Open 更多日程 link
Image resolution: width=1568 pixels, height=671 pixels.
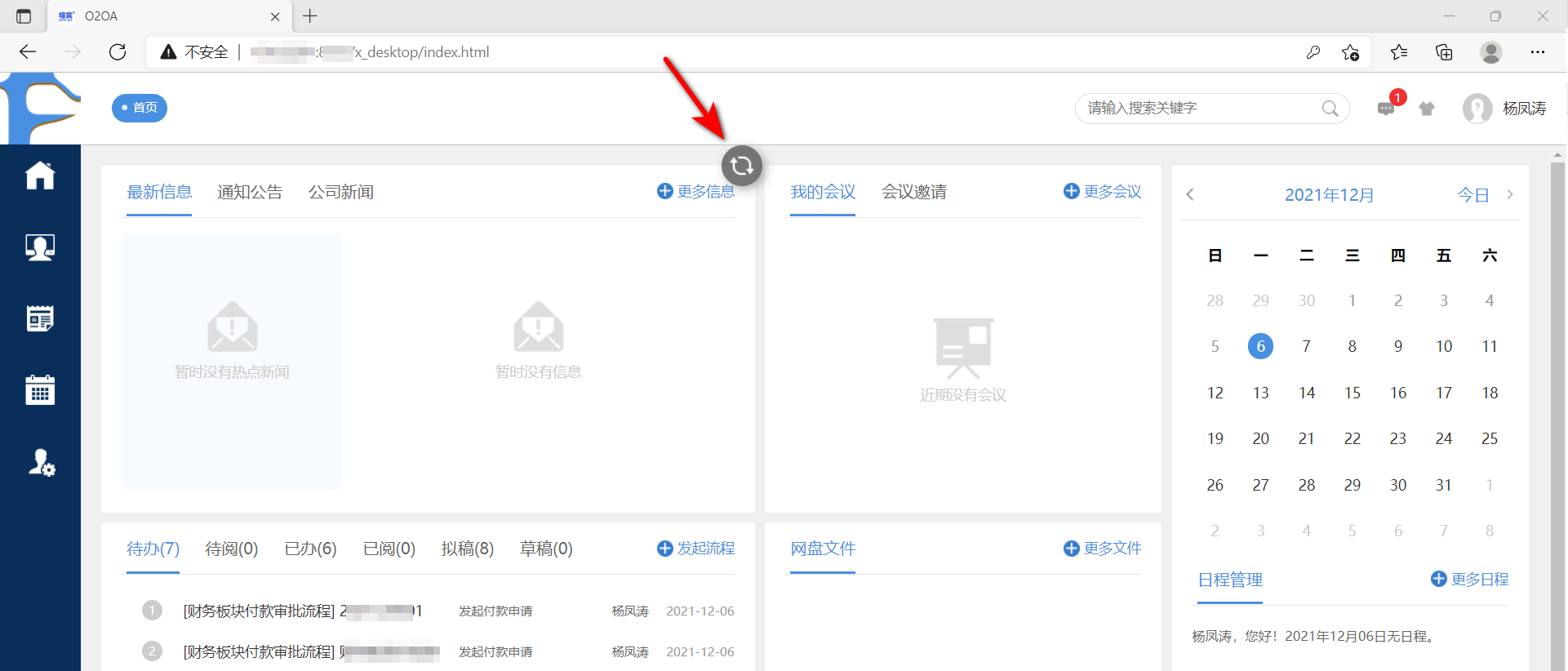(1470, 579)
